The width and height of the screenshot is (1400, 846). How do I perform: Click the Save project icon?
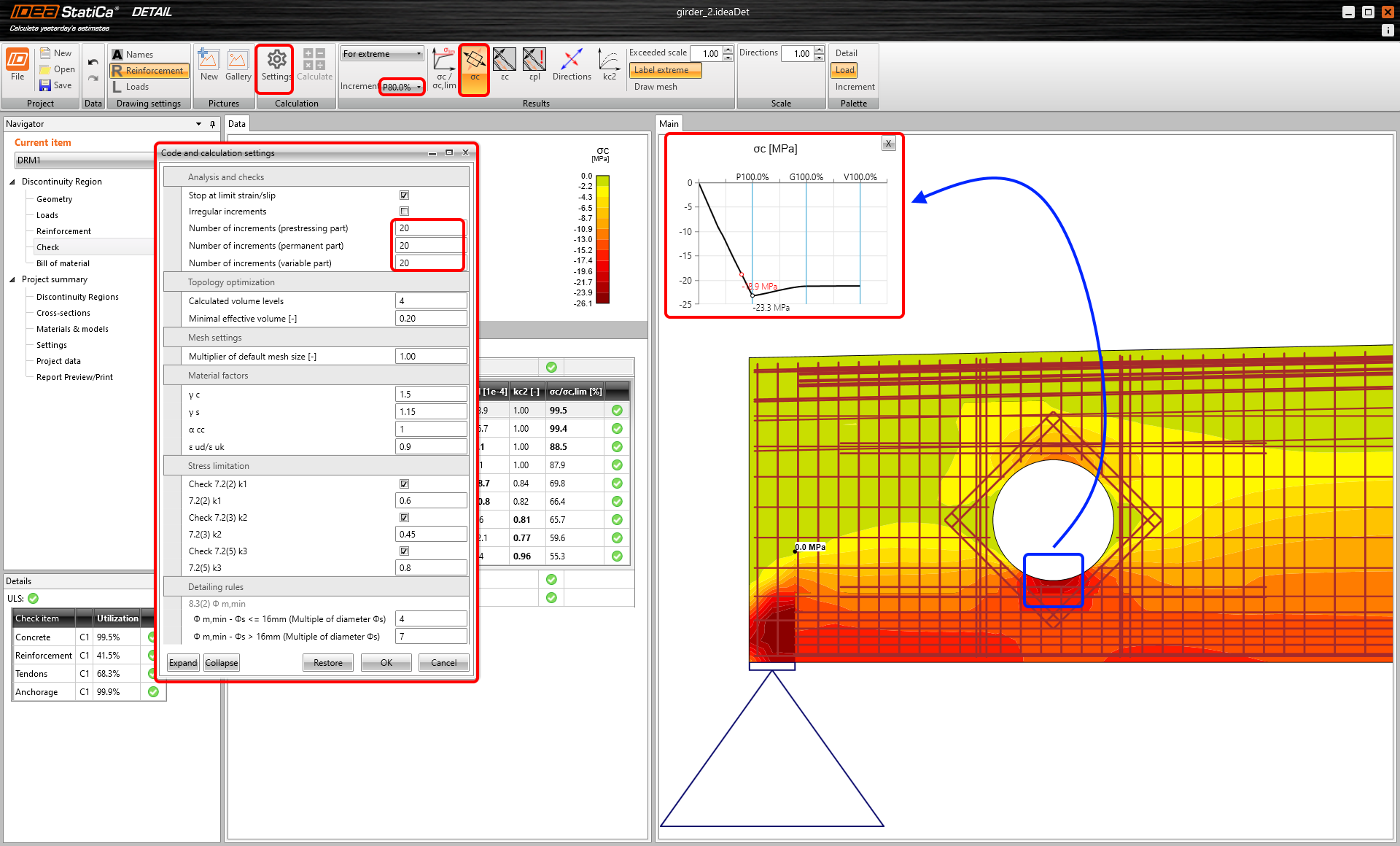pos(45,85)
